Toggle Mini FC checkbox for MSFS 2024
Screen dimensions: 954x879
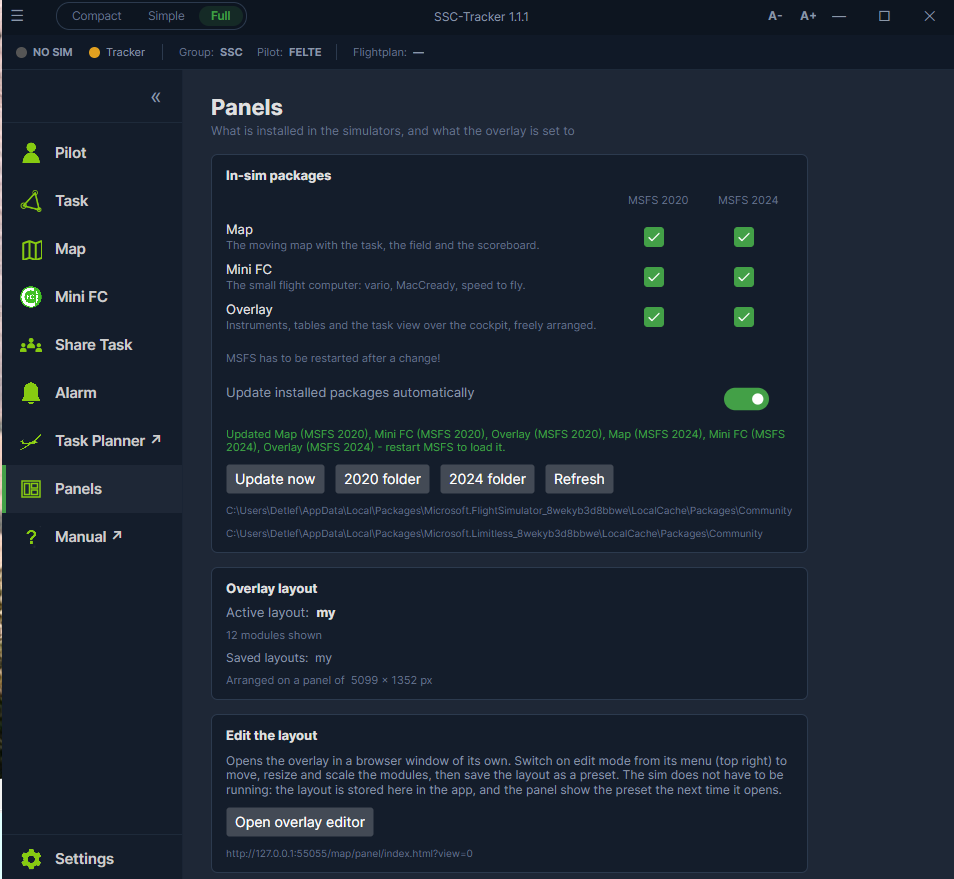[x=743, y=277]
